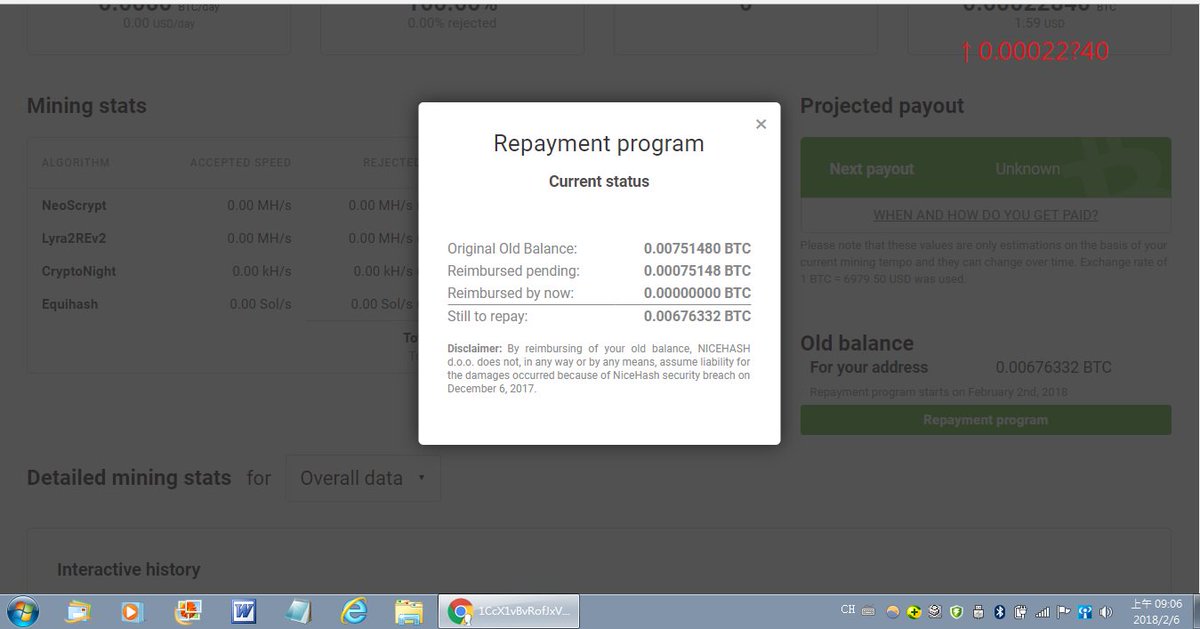
Task: Click the Detailed mining stats heading
Action: point(129,478)
